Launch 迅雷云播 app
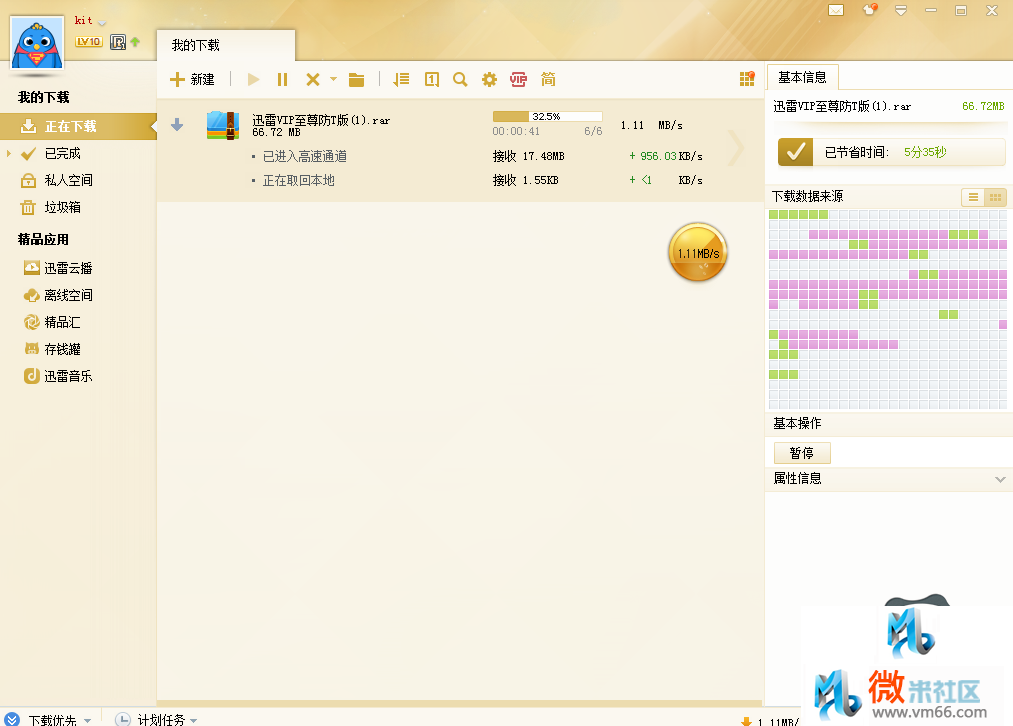Viewport: 1013px width, 726px height. point(68,268)
